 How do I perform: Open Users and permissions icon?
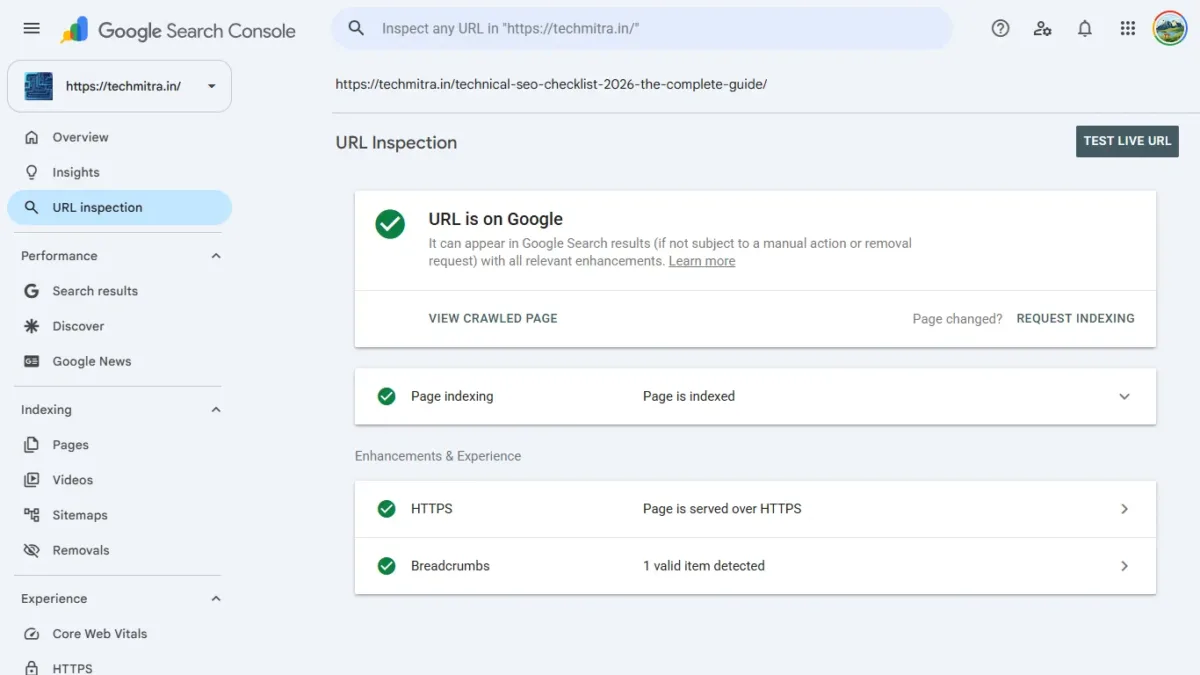1042,29
